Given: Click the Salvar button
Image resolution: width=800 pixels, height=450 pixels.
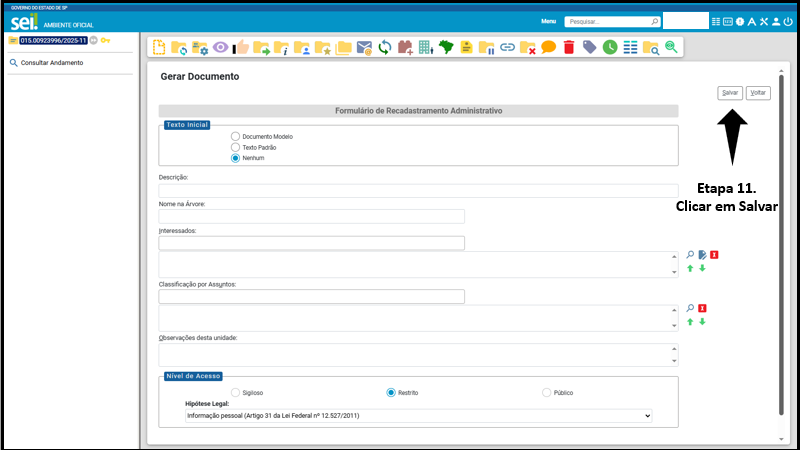Looking at the screenshot, I should click(730, 92).
